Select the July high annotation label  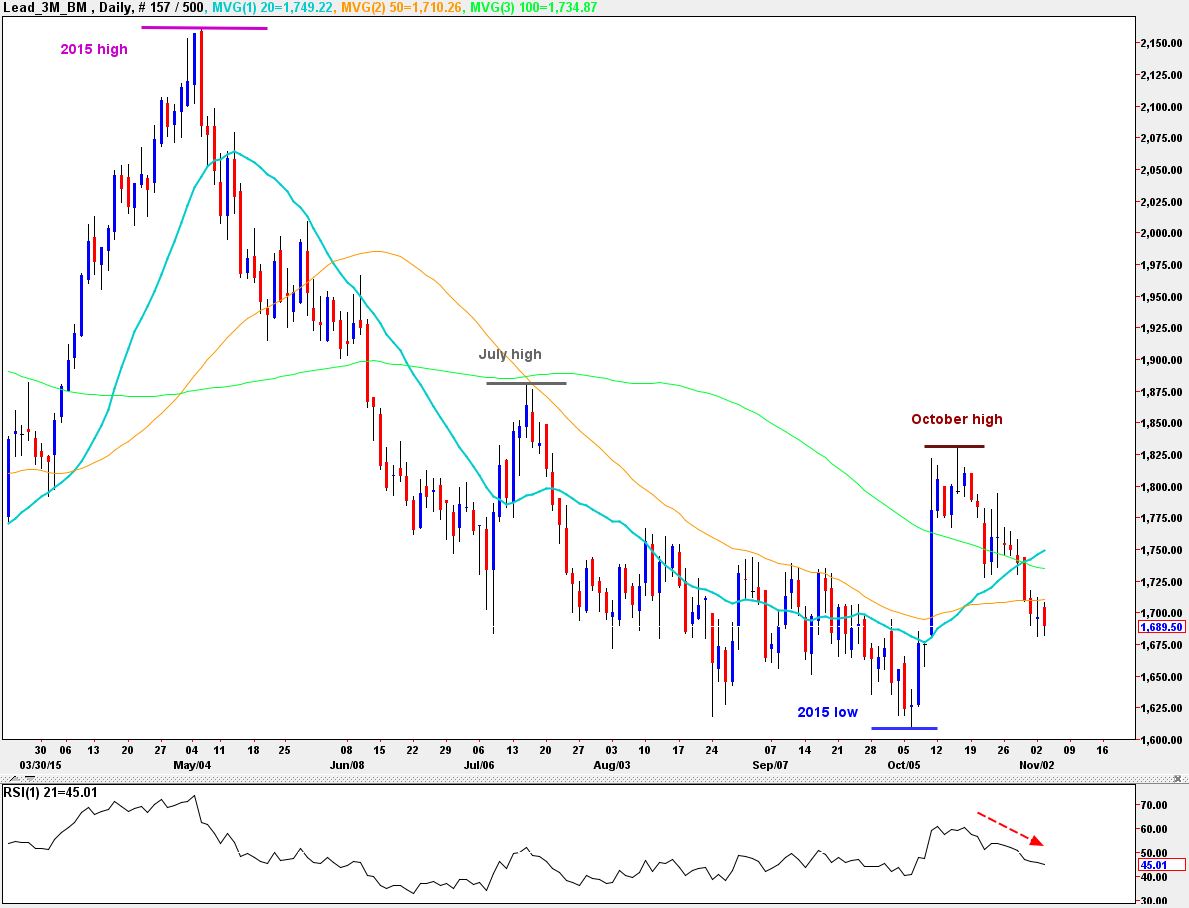coord(510,354)
